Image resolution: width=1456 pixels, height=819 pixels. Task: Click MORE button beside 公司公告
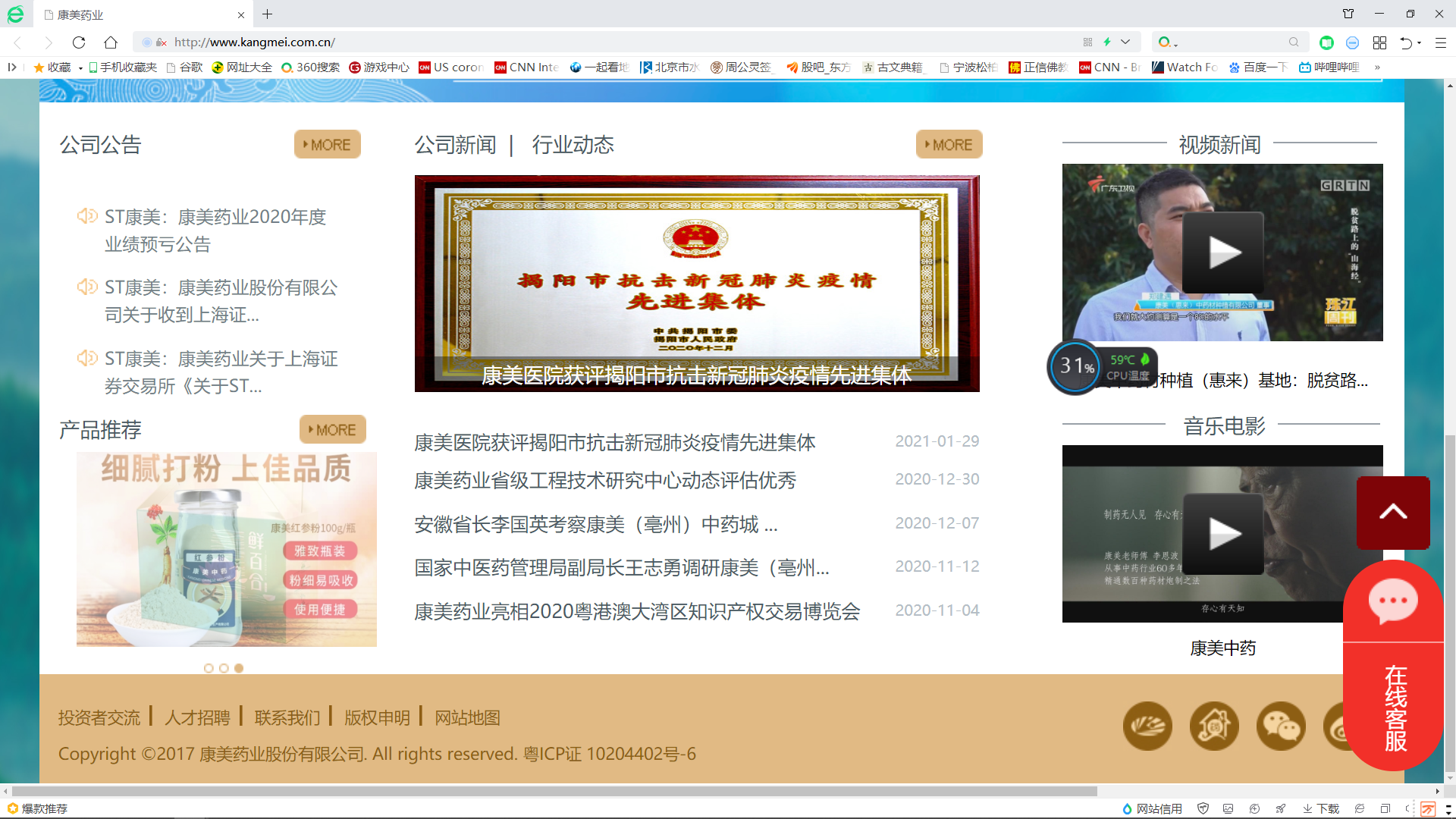coord(327,145)
